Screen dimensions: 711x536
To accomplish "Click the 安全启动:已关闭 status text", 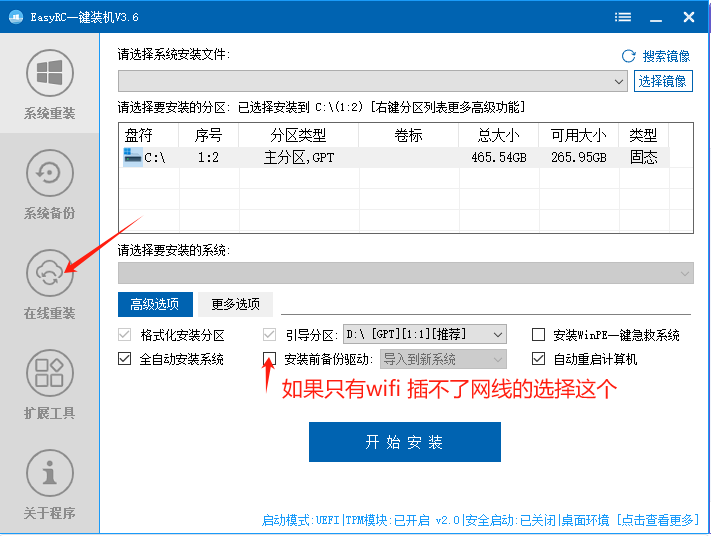I will pos(510,520).
